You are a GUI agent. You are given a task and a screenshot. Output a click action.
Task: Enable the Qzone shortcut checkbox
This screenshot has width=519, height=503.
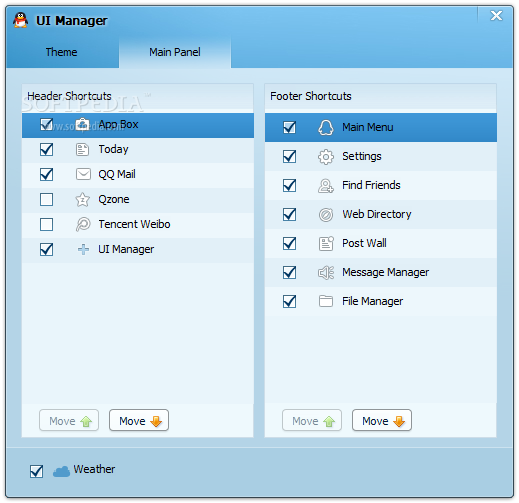coord(46,199)
